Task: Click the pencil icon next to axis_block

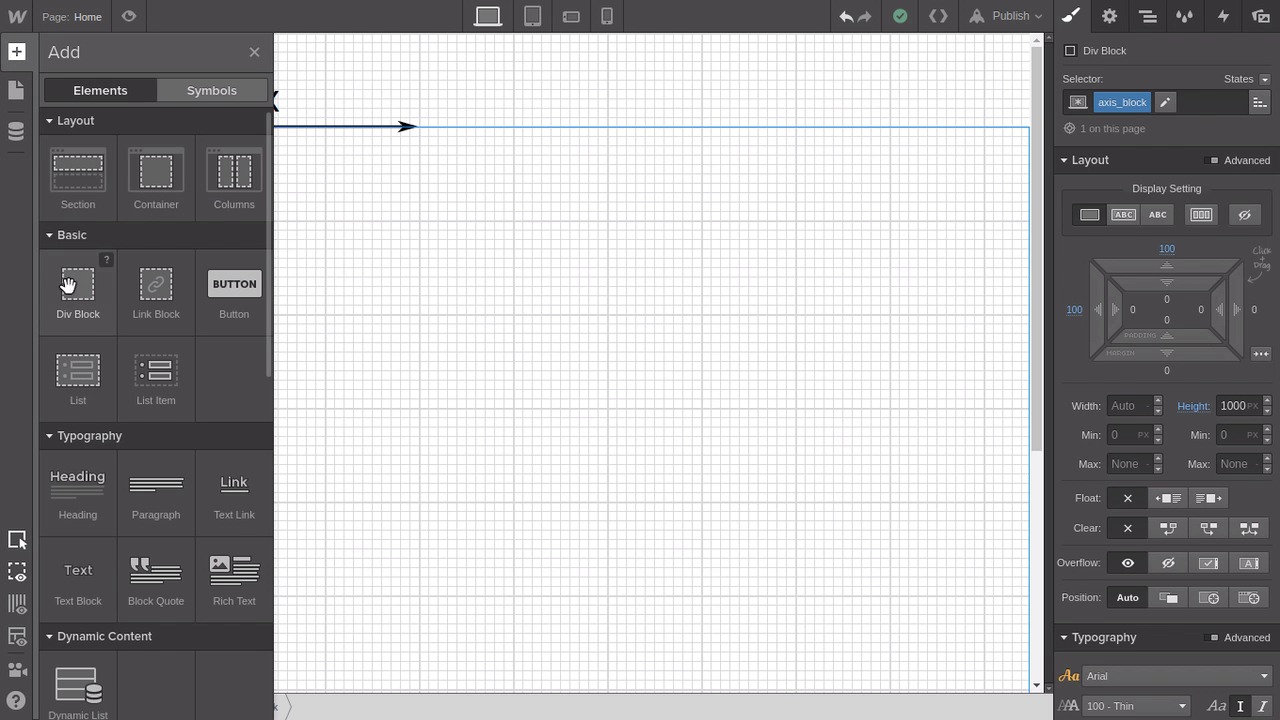Action: click(1165, 102)
